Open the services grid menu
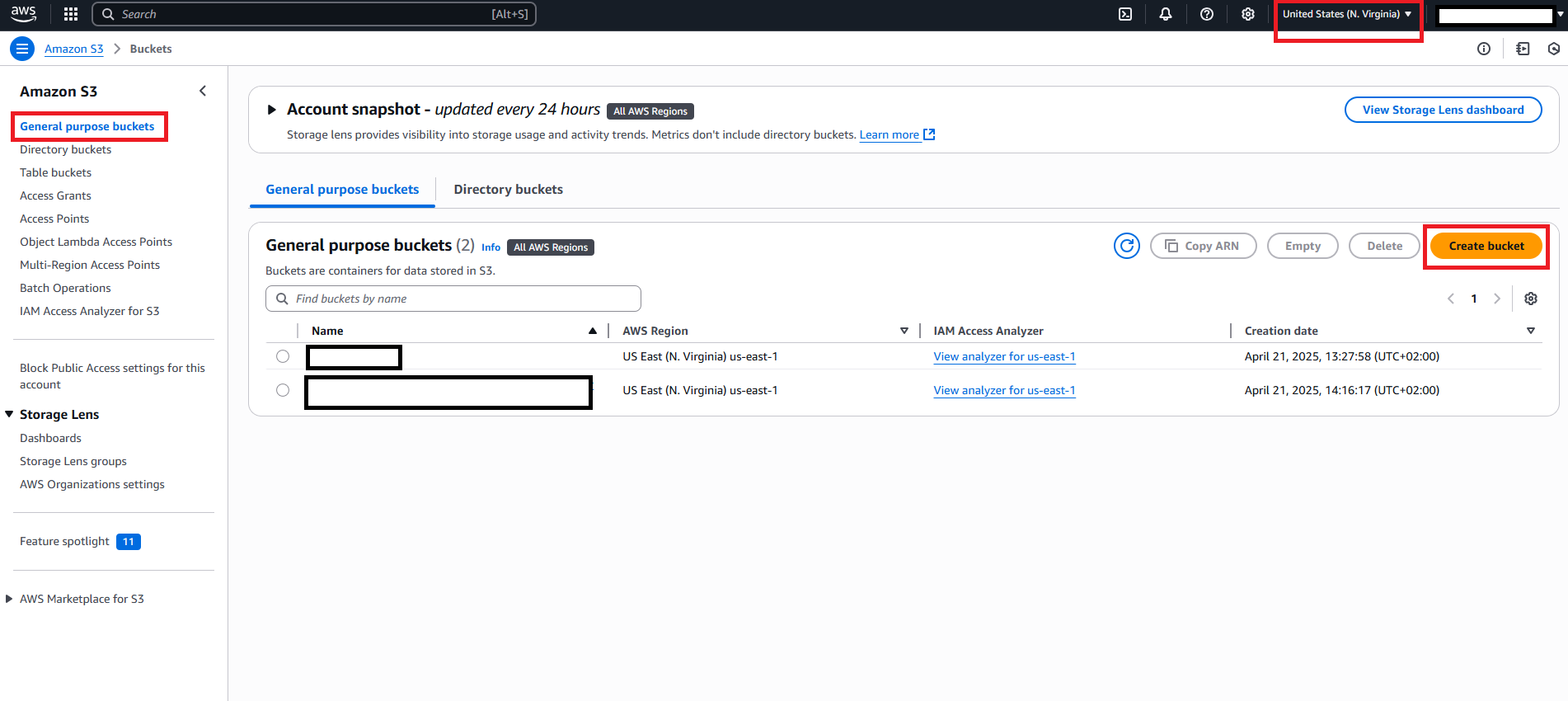The width and height of the screenshot is (1568, 701). (x=71, y=14)
